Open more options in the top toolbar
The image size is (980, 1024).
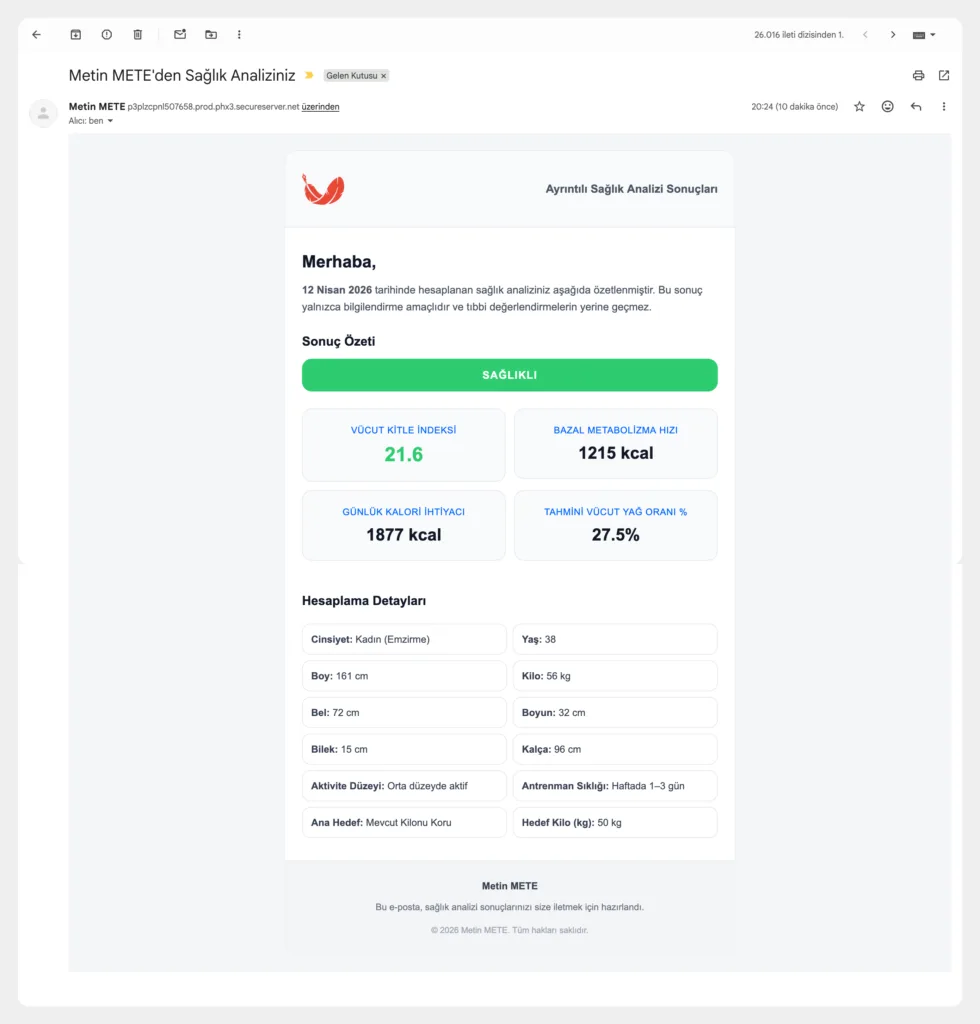(239, 34)
